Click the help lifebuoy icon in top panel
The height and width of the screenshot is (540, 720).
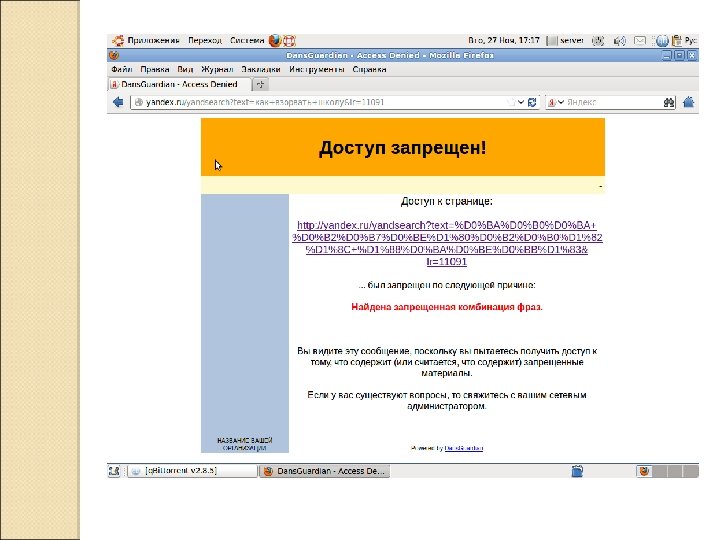click(289, 41)
